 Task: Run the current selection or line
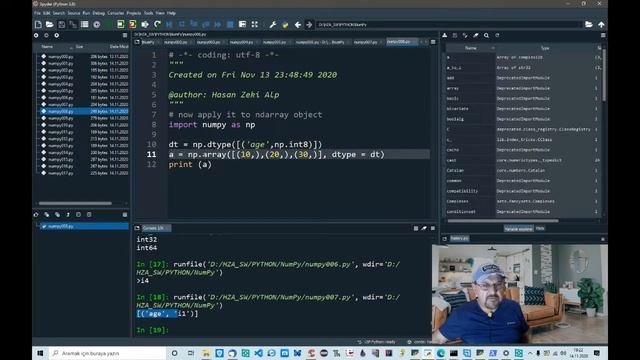(145, 24)
